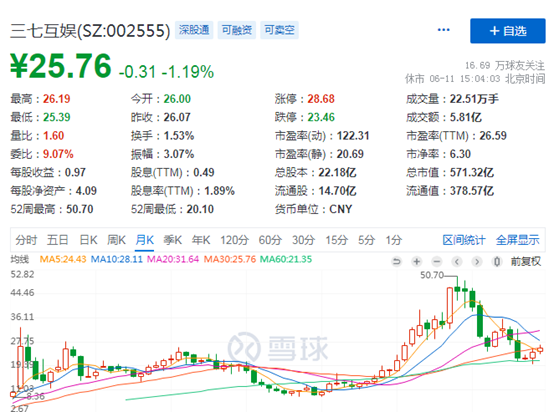Click the price change -0.31 -1.19%
The image size is (554, 412).
coord(166,72)
